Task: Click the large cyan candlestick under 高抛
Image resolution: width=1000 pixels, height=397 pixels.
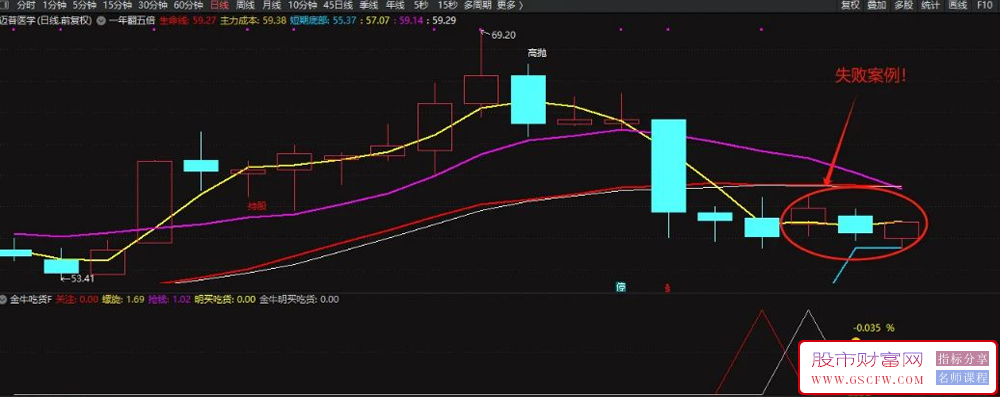Action: click(528, 100)
